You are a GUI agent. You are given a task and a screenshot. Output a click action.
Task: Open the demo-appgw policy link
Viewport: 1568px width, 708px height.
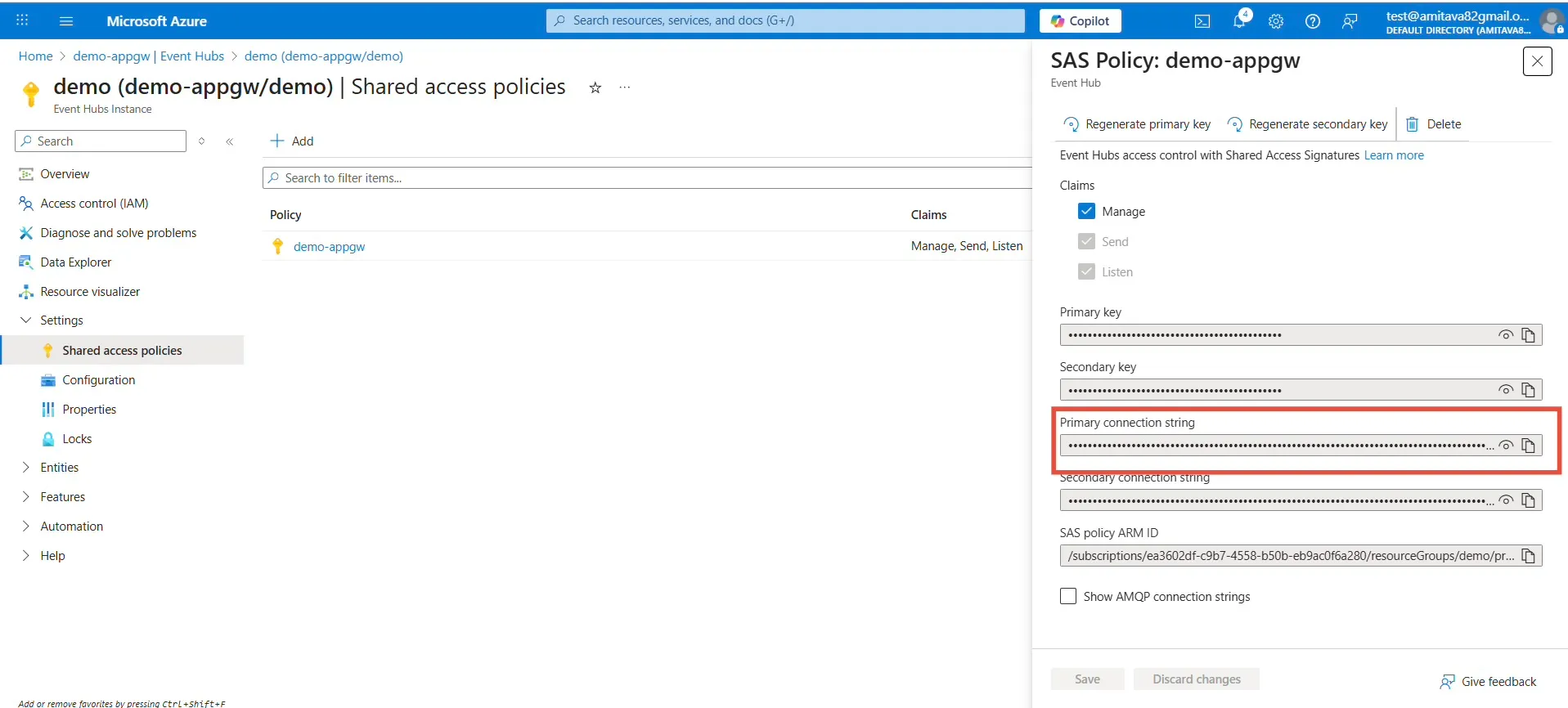(x=329, y=246)
